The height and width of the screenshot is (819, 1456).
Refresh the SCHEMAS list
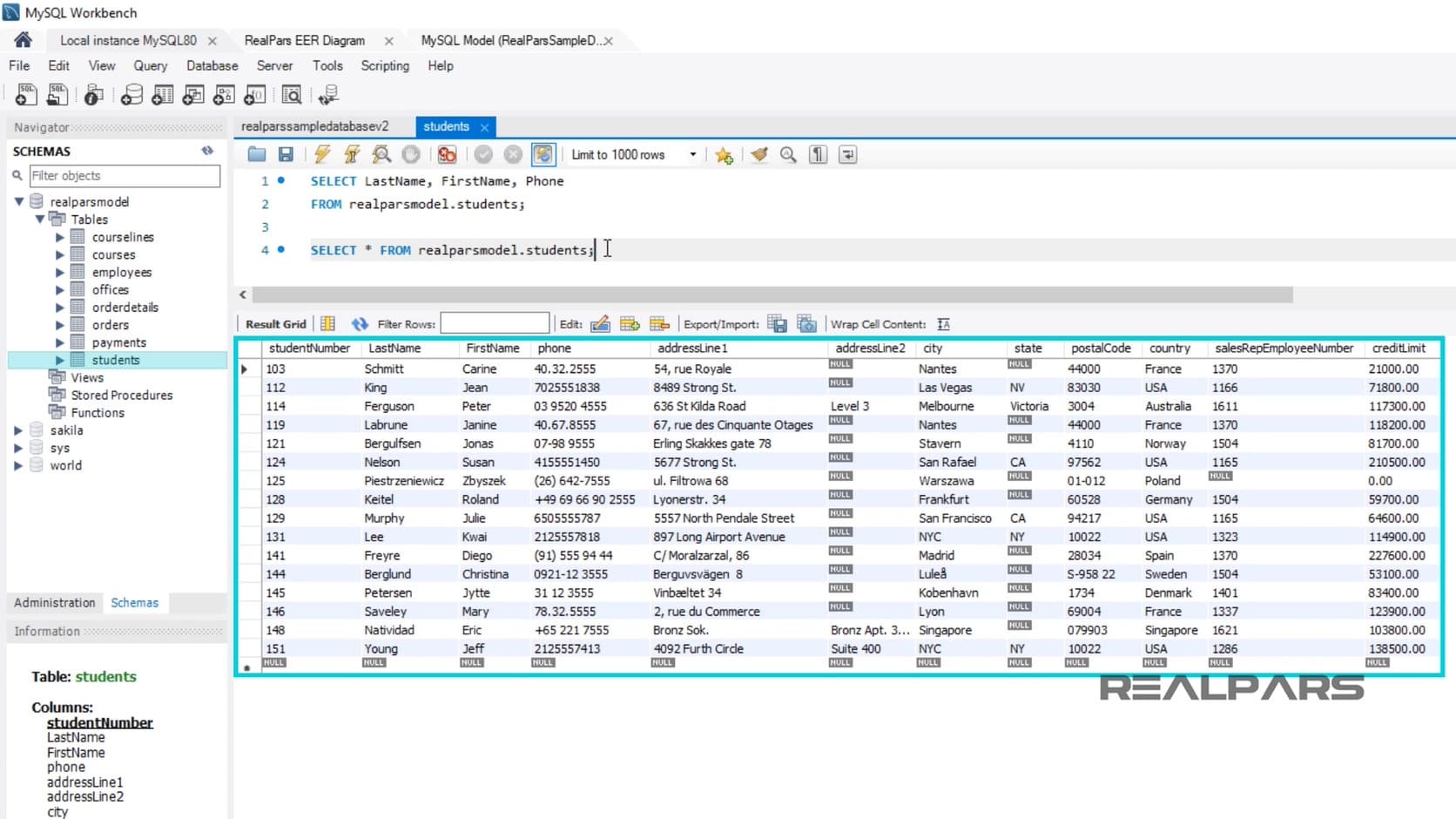point(207,150)
